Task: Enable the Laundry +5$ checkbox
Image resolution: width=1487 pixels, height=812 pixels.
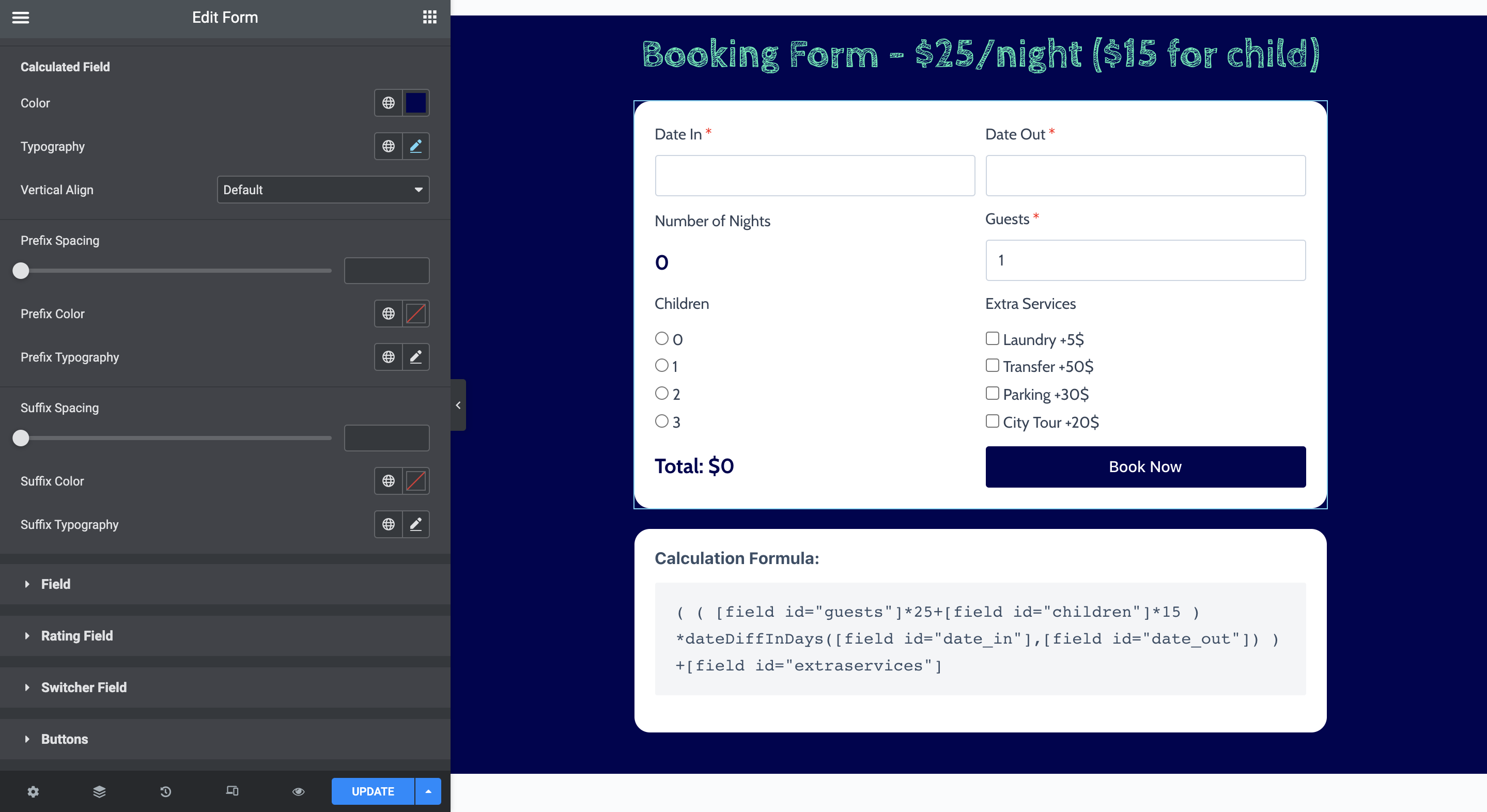Action: coord(993,338)
